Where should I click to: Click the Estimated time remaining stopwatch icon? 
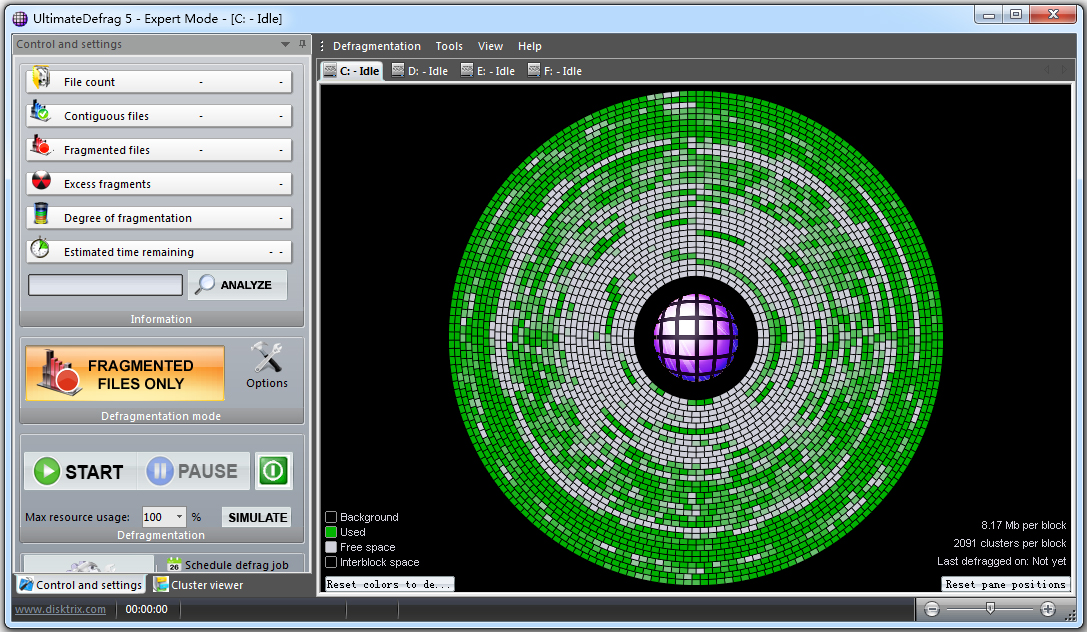click(40, 247)
